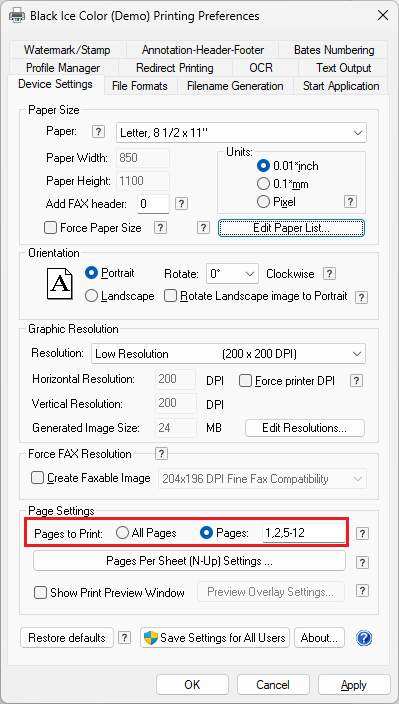
Task: Click Edit Resolutions button
Action: click(305, 428)
